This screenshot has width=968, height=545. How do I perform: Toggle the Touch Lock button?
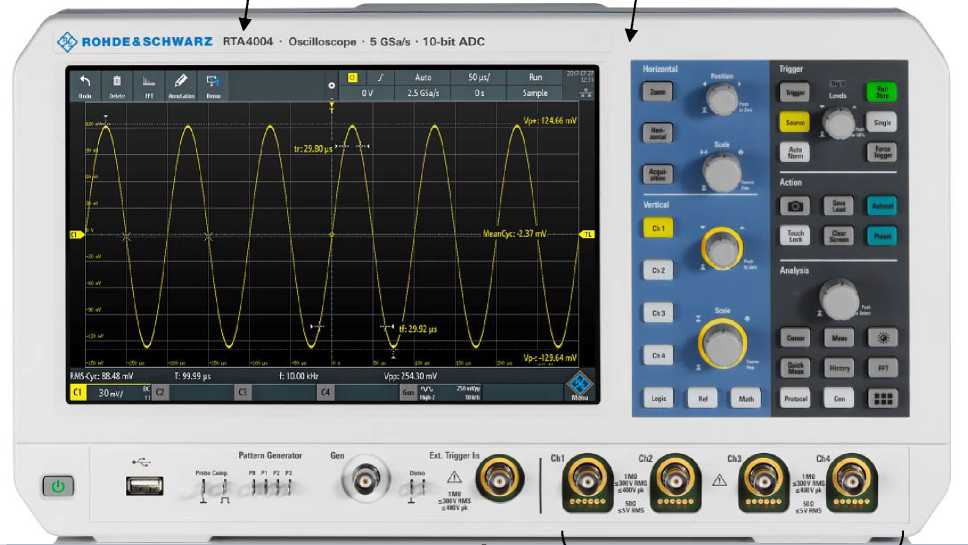795,235
